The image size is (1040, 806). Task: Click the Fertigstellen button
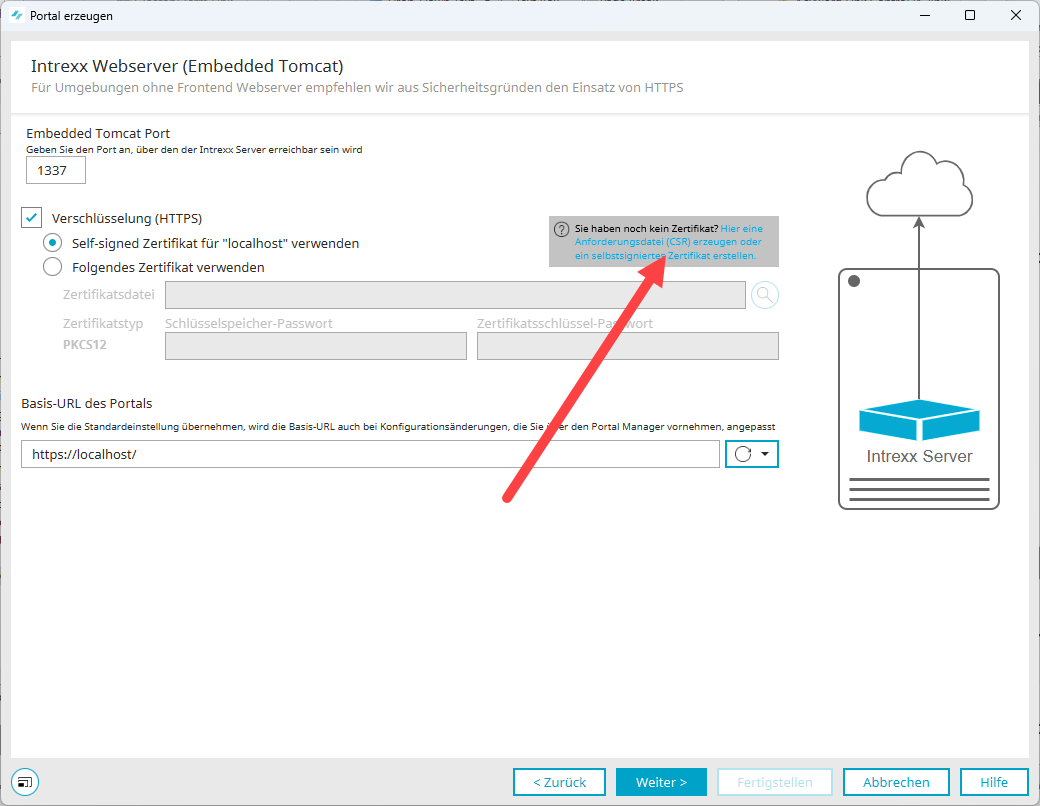coord(775,782)
